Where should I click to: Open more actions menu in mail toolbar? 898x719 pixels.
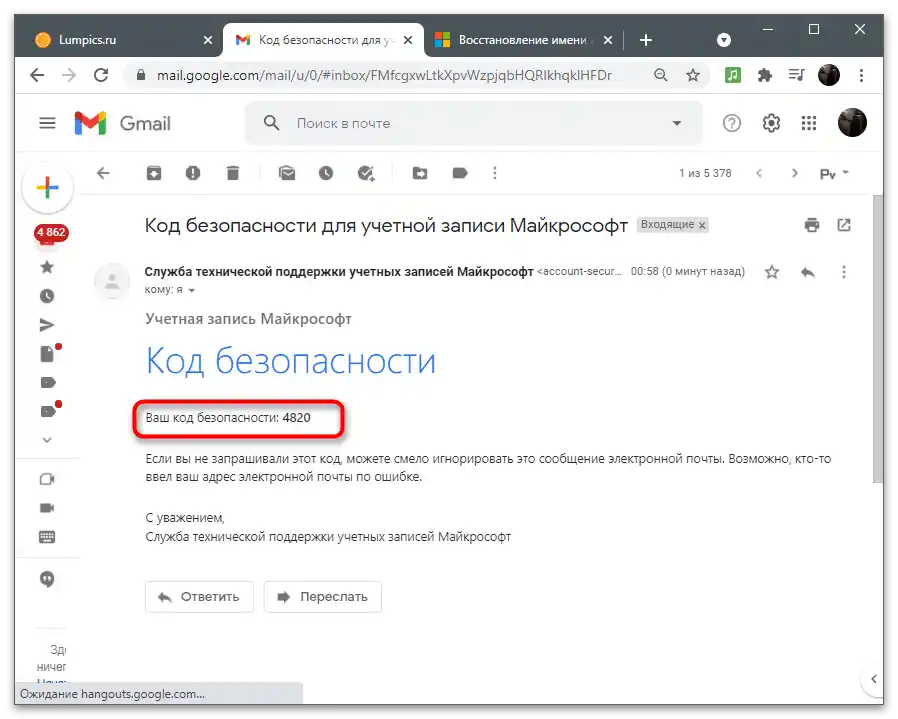[x=495, y=173]
